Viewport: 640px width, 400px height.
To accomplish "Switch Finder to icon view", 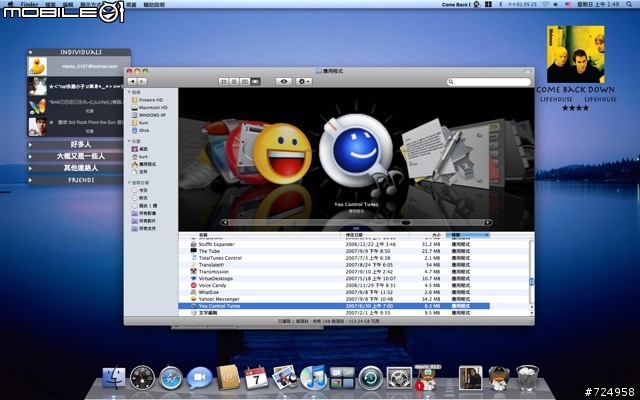I will coord(224,82).
